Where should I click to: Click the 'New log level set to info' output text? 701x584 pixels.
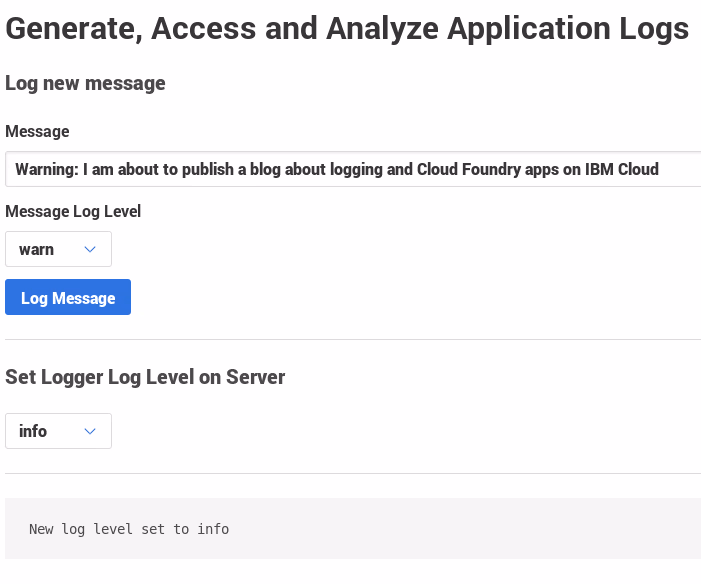tap(129, 529)
